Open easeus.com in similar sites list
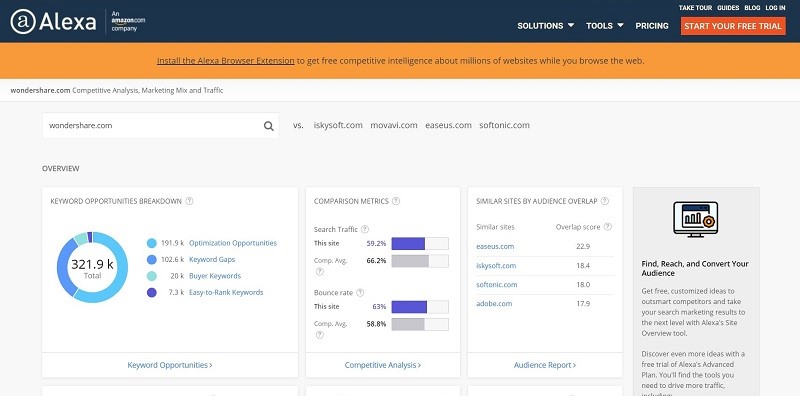Screen dimensions: 800x396 tap(495, 246)
